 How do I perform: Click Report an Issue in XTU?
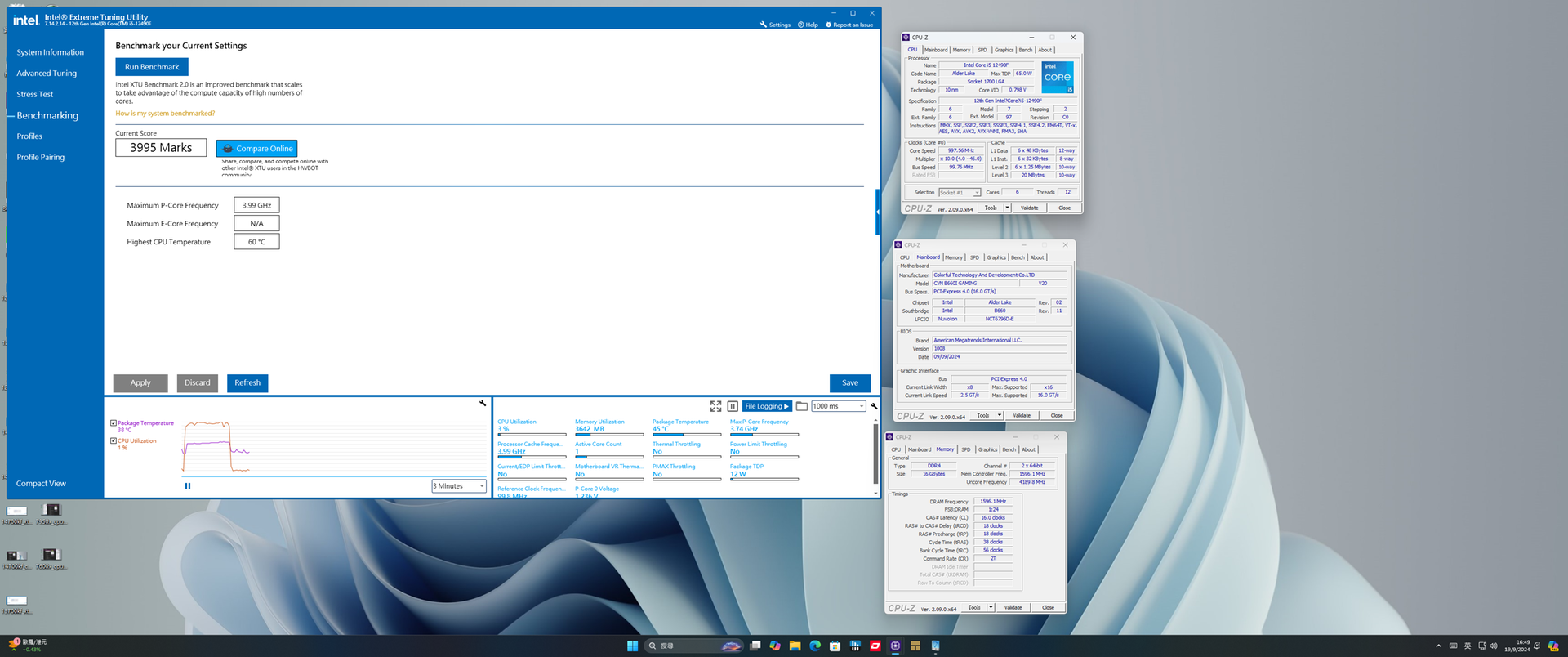click(x=849, y=25)
